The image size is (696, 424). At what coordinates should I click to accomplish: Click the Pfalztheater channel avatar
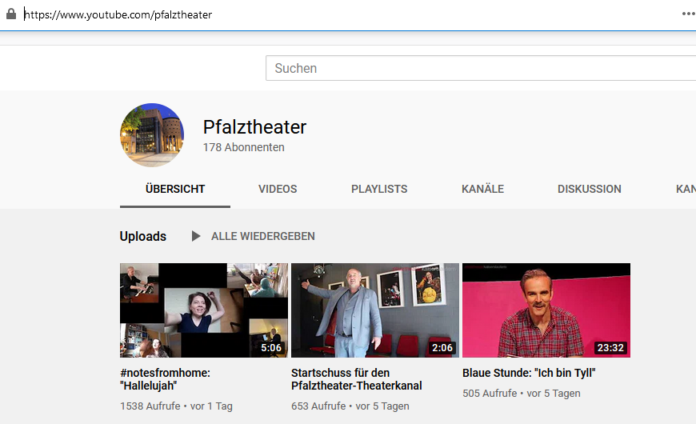click(152, 135)
